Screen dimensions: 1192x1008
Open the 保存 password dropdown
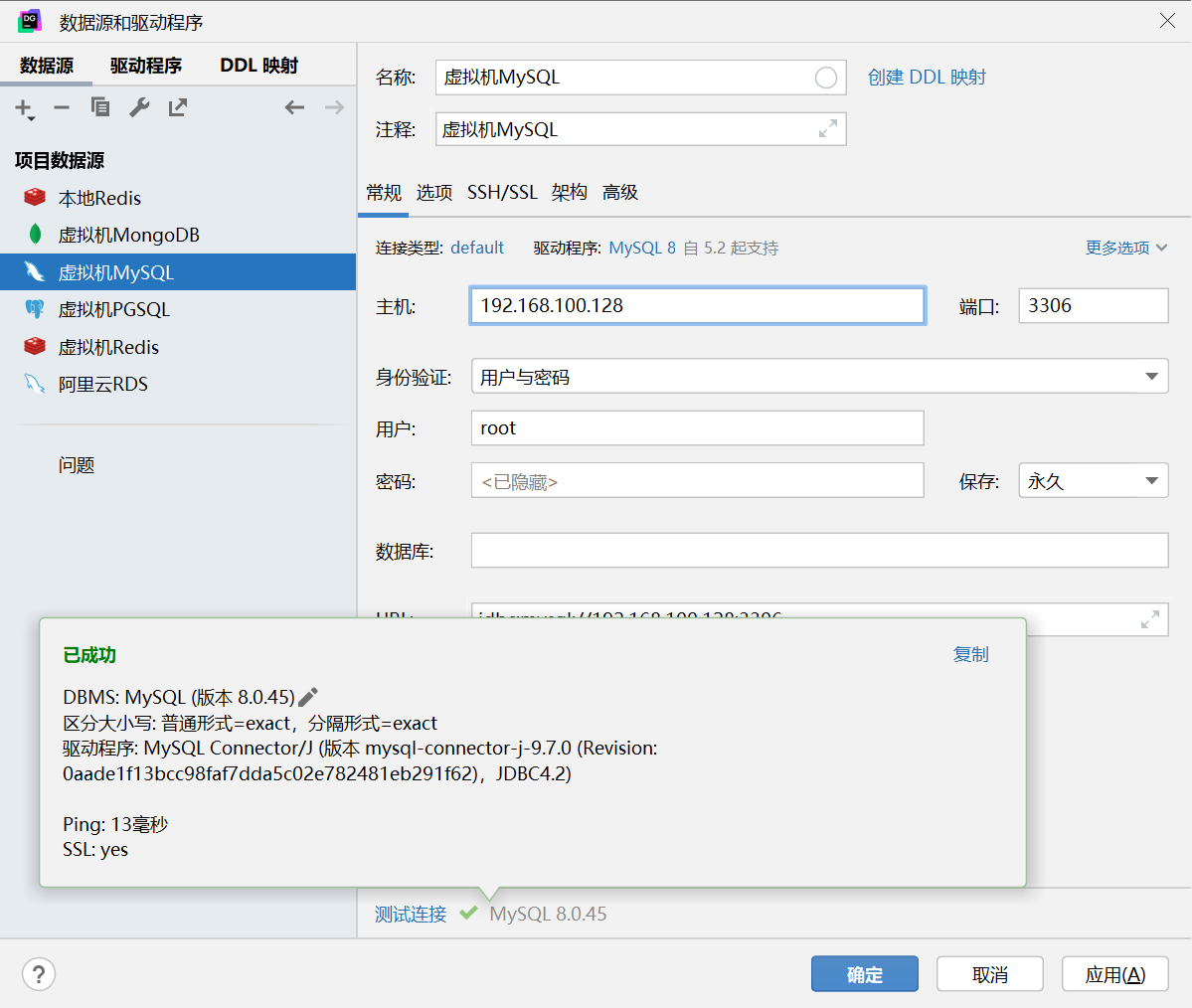[1094, 480]
